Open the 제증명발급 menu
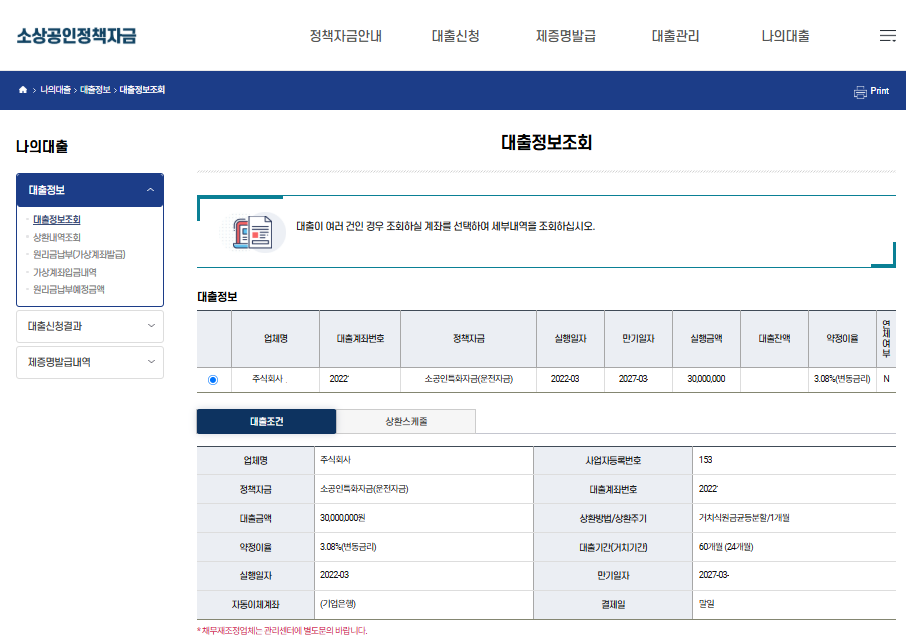The width and height of the screenshot is (906, 643). pos(564,34)
